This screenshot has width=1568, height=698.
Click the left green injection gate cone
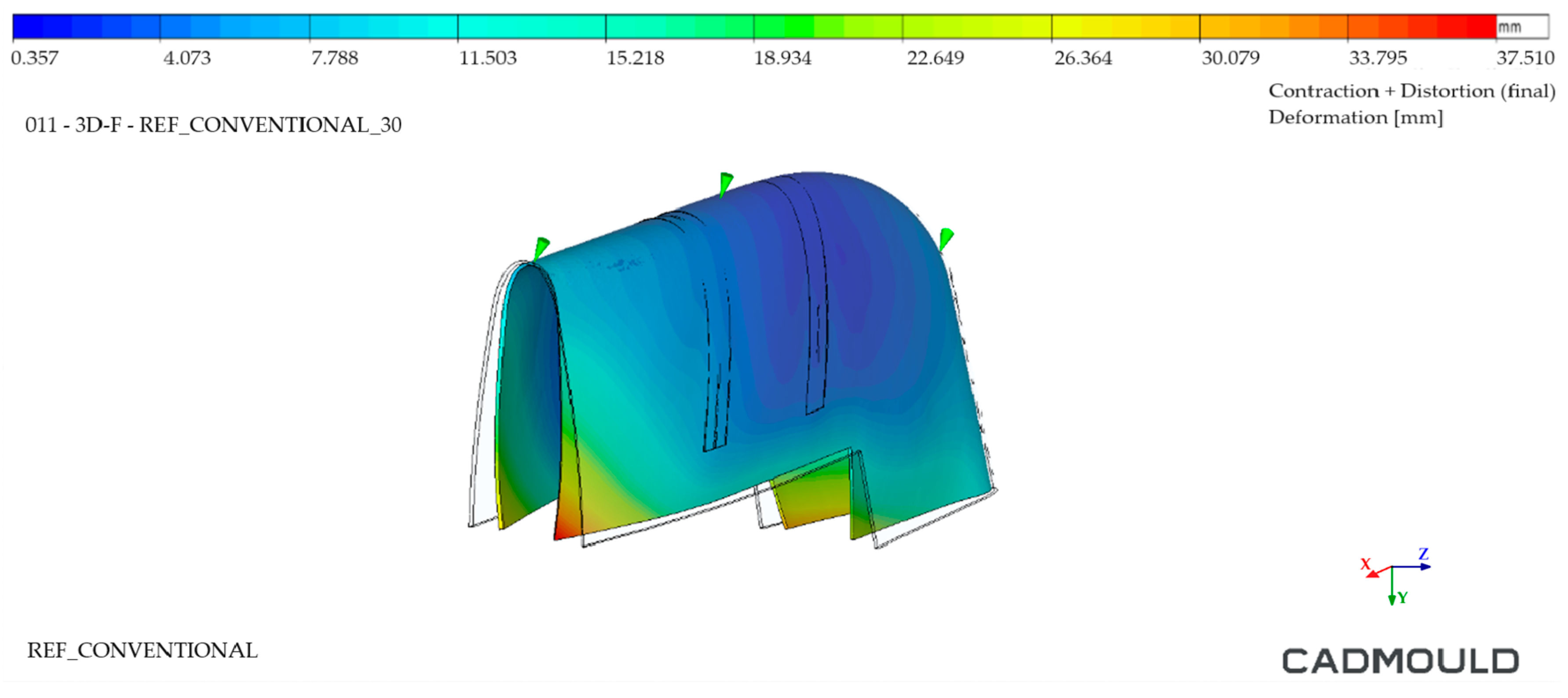tap(541, 249)
